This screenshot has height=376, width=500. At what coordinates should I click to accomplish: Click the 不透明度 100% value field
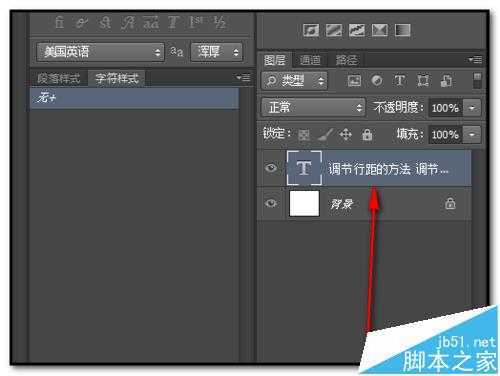(445, 108)
